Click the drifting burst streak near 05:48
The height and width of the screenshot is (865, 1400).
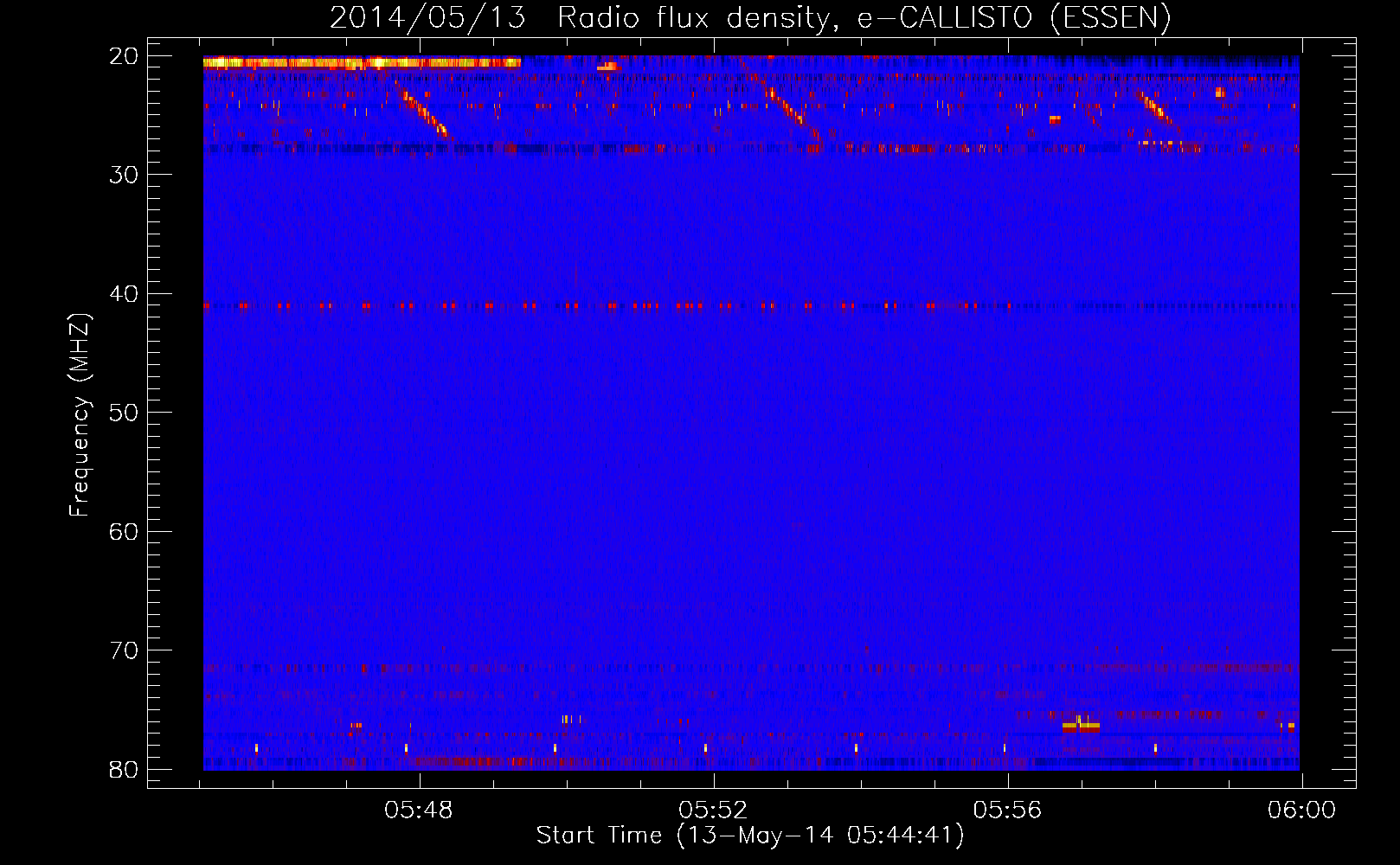coord(422,110)
